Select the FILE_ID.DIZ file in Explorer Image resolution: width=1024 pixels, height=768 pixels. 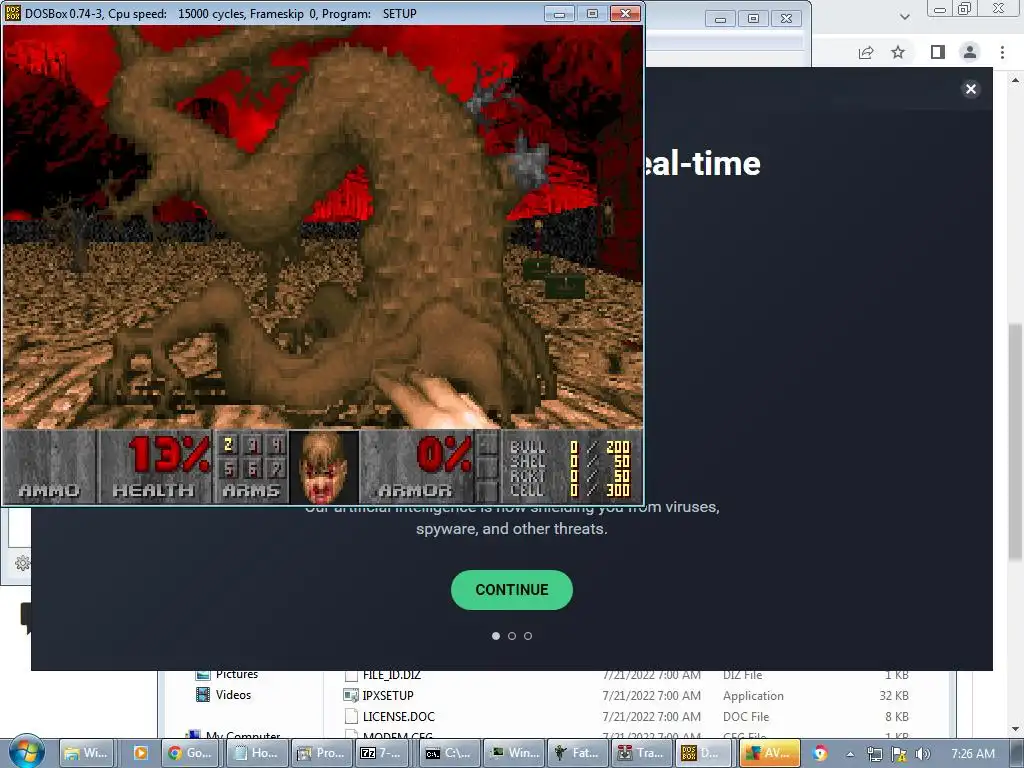[x=392, y=675]
